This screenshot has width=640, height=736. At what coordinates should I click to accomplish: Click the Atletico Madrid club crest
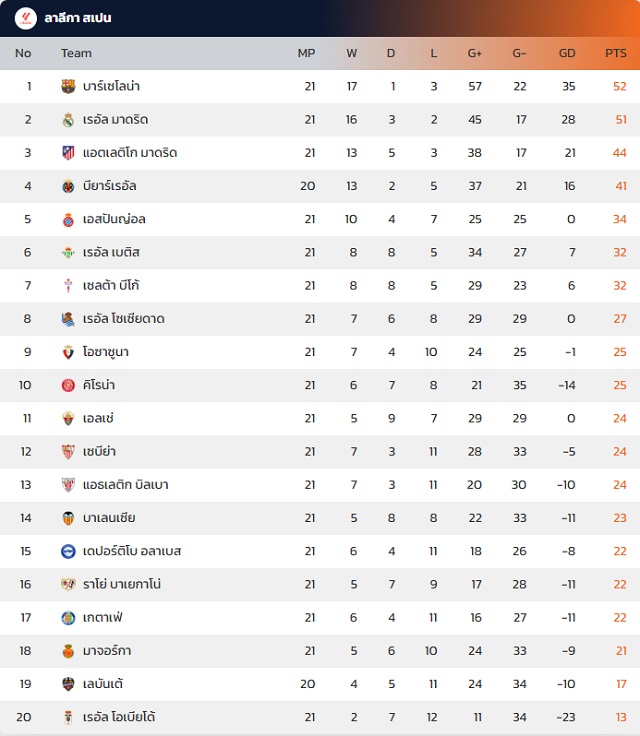68,153
